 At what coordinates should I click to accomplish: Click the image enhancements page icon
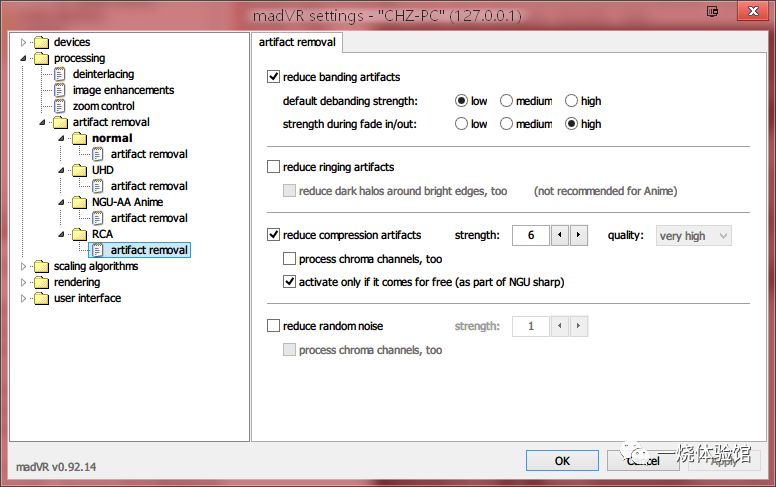[60, 90]
